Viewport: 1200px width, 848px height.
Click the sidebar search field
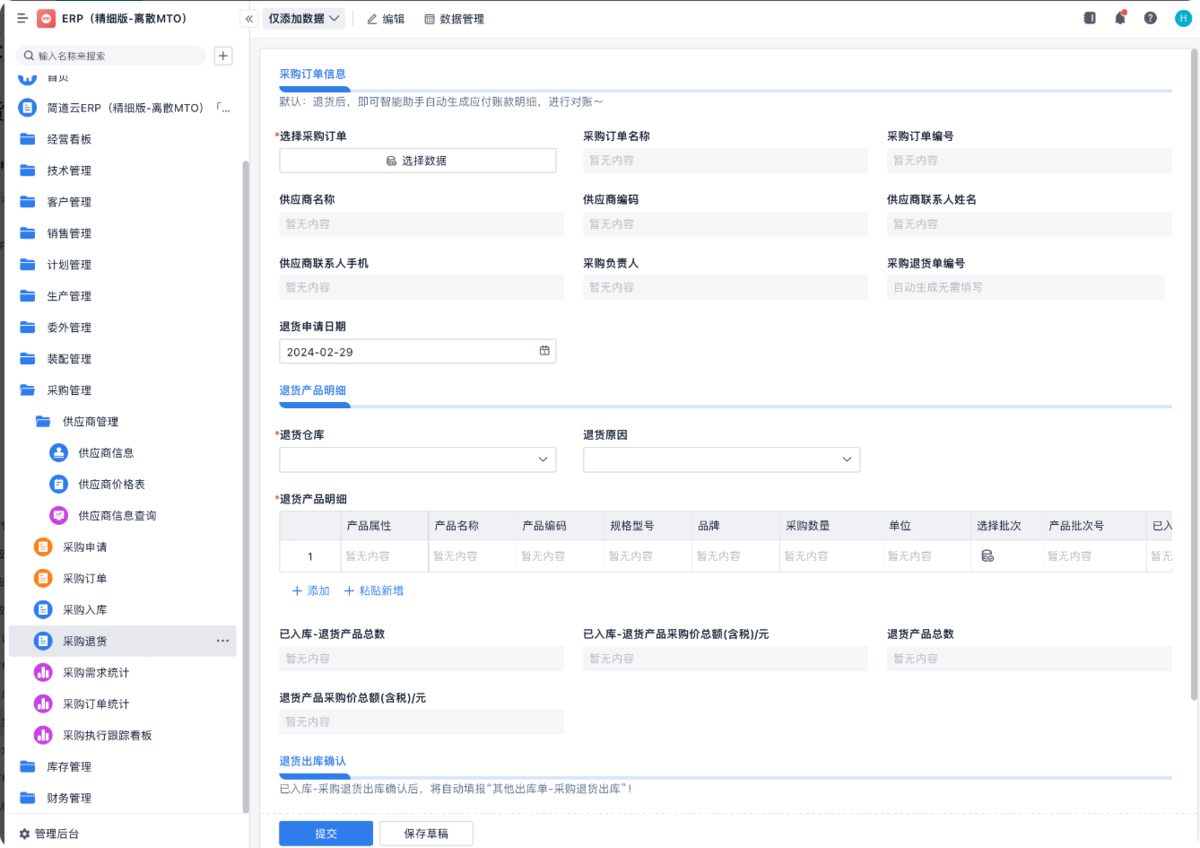(111, 56)
